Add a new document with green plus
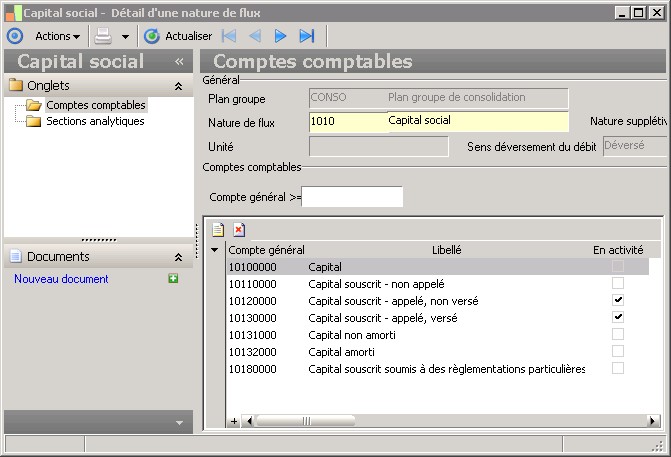Viewport: 671px width, 457px height. tap(173, 279)
